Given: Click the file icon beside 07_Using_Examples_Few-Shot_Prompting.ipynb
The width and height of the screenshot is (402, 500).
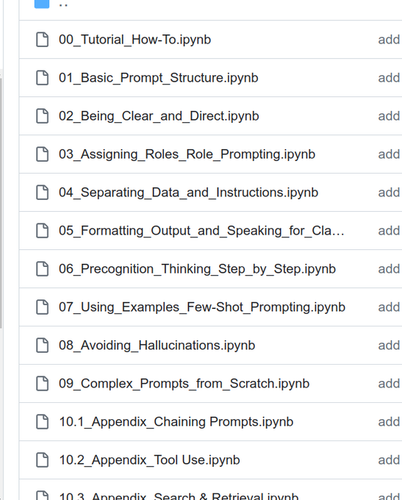Looking at the screenshot, I should 42,307.
